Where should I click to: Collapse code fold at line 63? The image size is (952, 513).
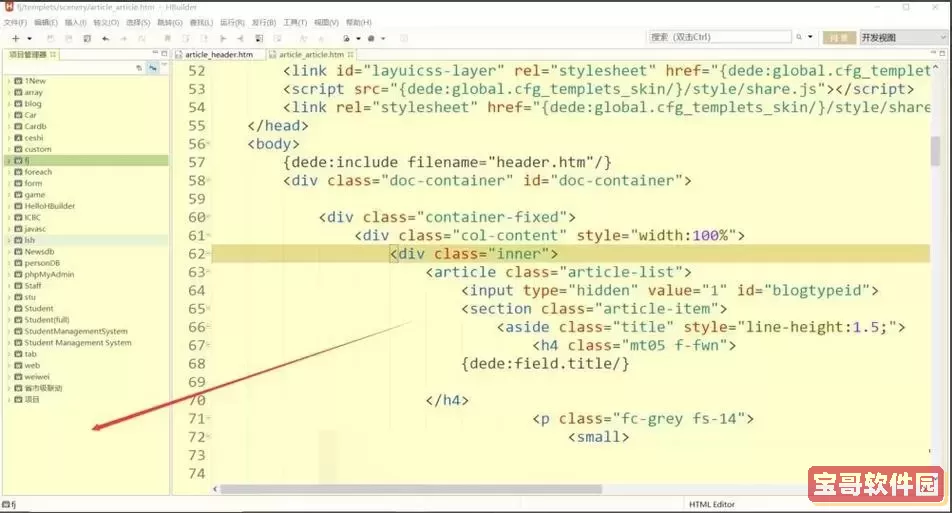click(208, 272)
